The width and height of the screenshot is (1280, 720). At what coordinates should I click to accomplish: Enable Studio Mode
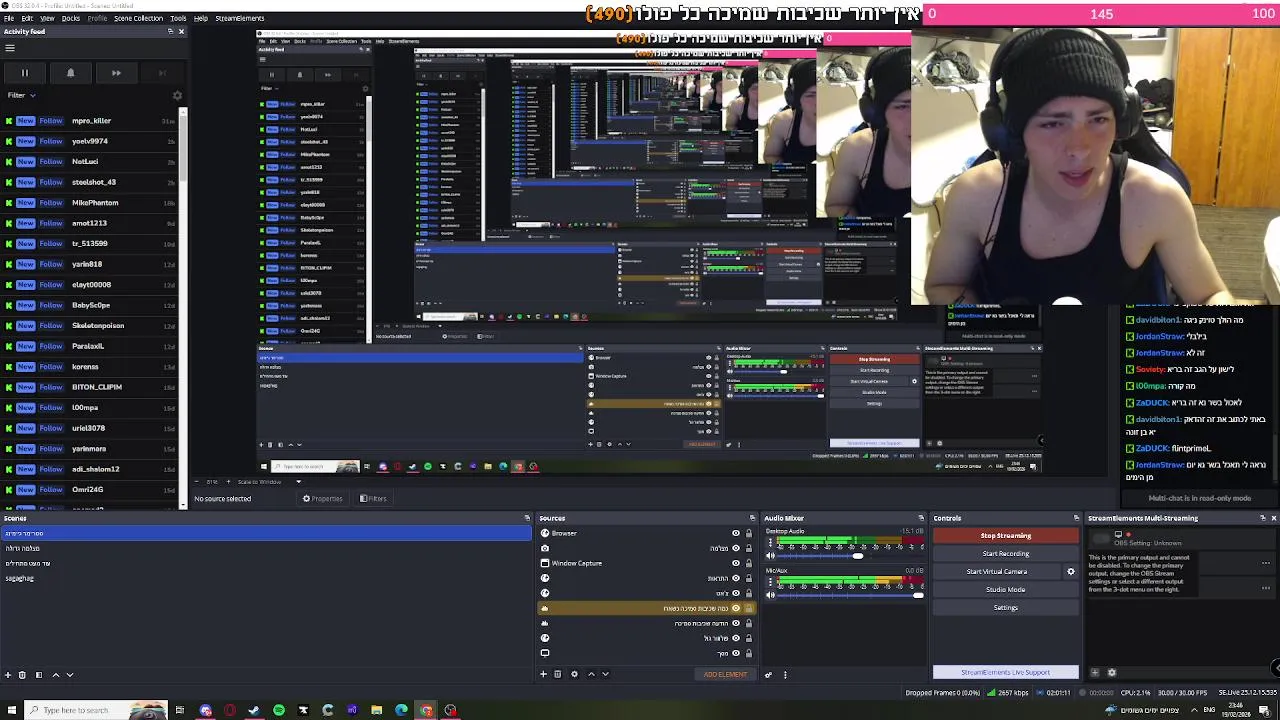pos(1006,590)
